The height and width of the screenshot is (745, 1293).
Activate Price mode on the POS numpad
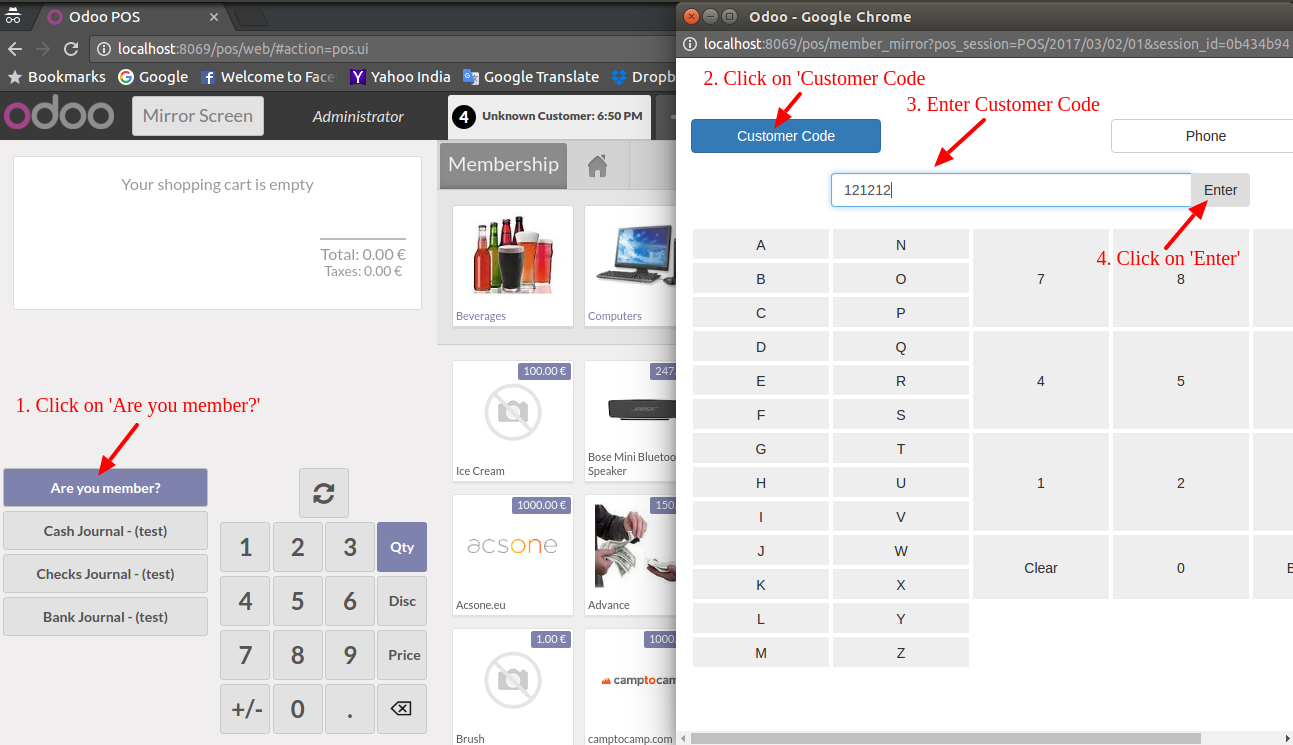click(402, 655)
